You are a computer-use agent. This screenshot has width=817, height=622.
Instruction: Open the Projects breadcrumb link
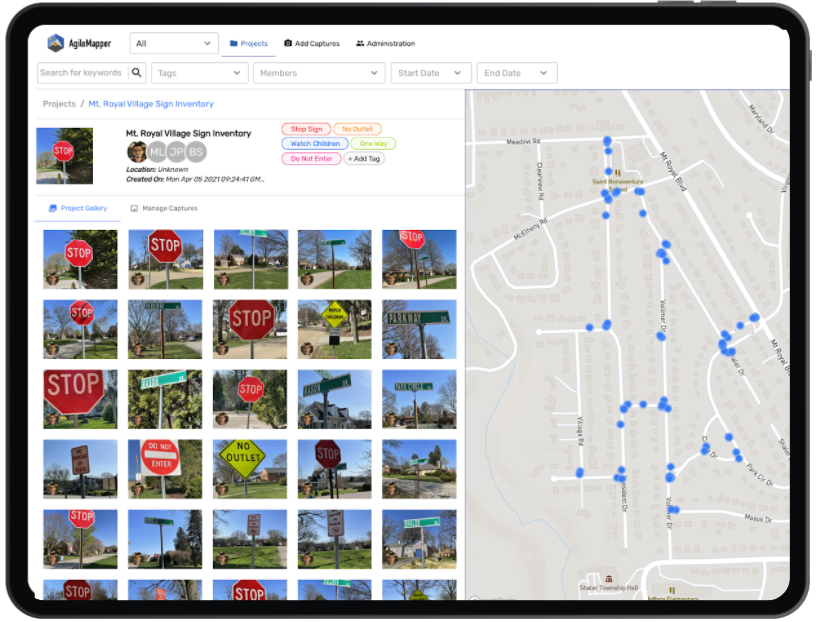tap(58, 103)
